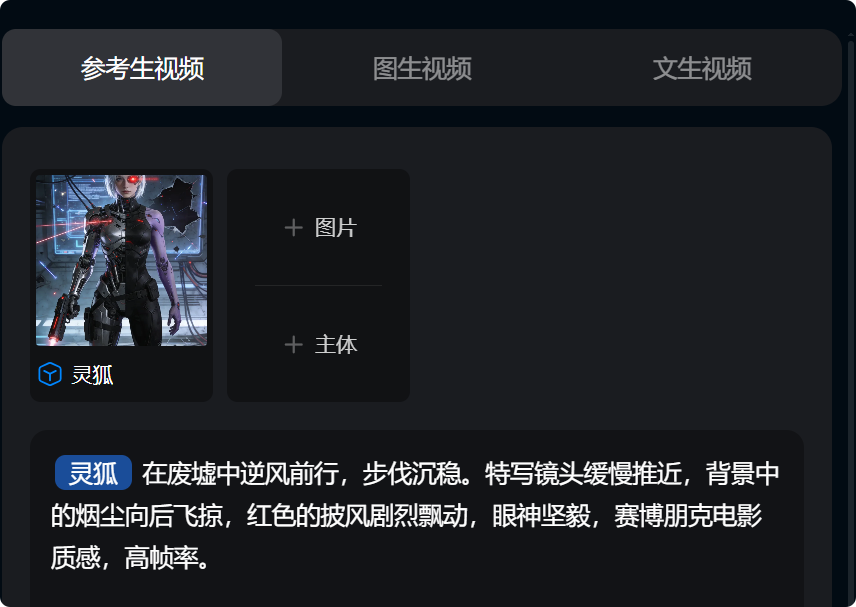Click the plus icon next to 主体
The width and height of the screenshot is (856, 607).
tap(294, 344)
